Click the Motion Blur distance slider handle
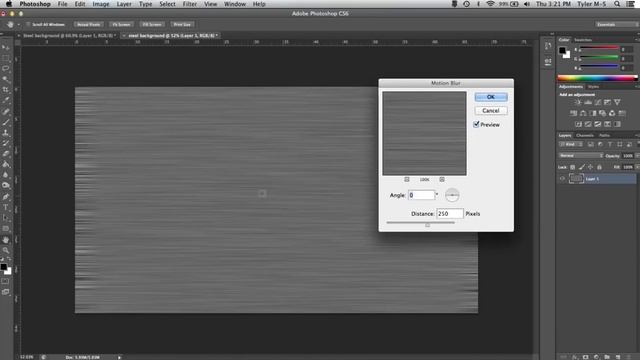Screen dimensions: 640x360 pyautogui.click(x=427, y=225)
